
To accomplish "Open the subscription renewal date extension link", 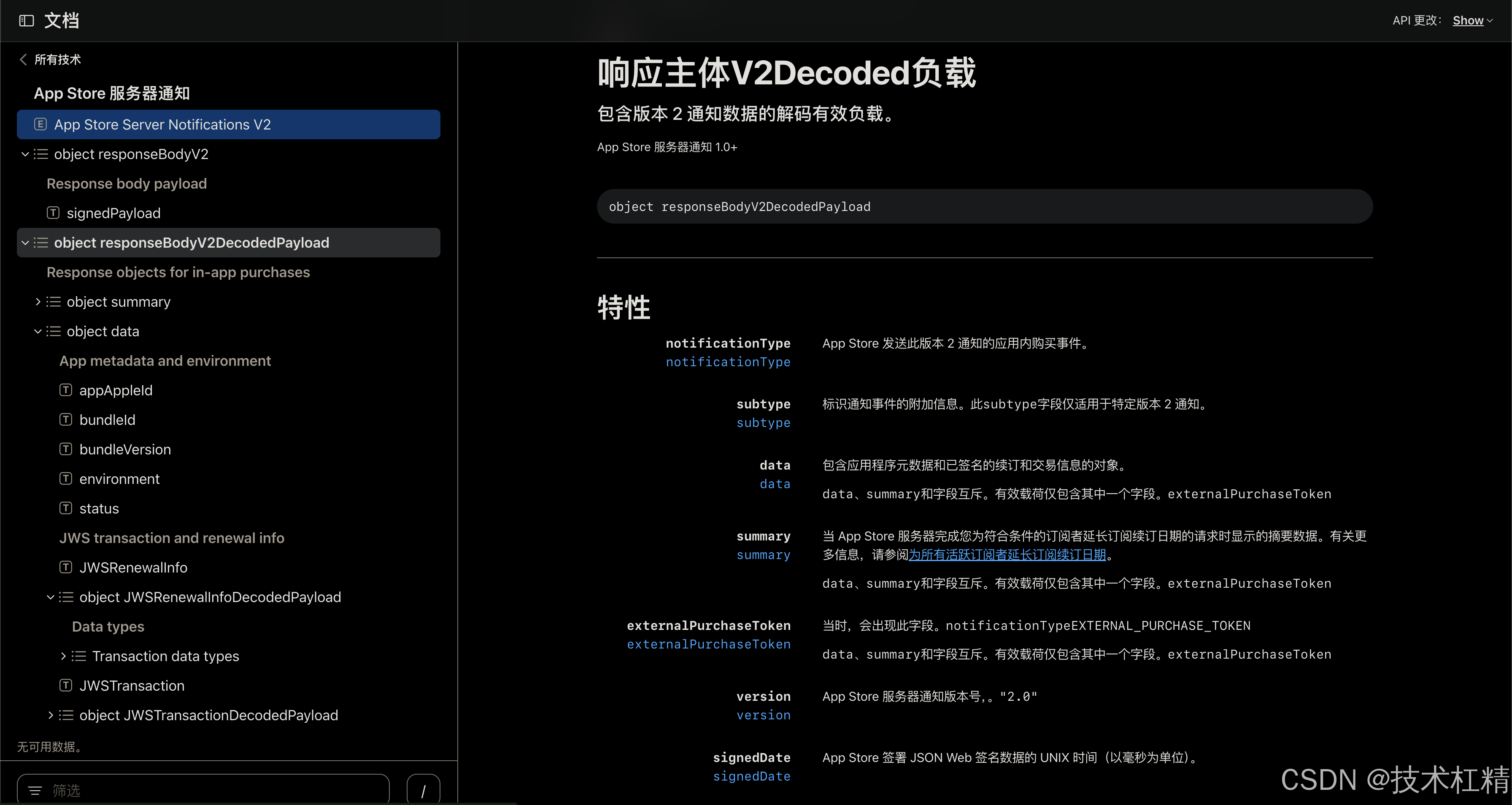I will (1007, 554).
